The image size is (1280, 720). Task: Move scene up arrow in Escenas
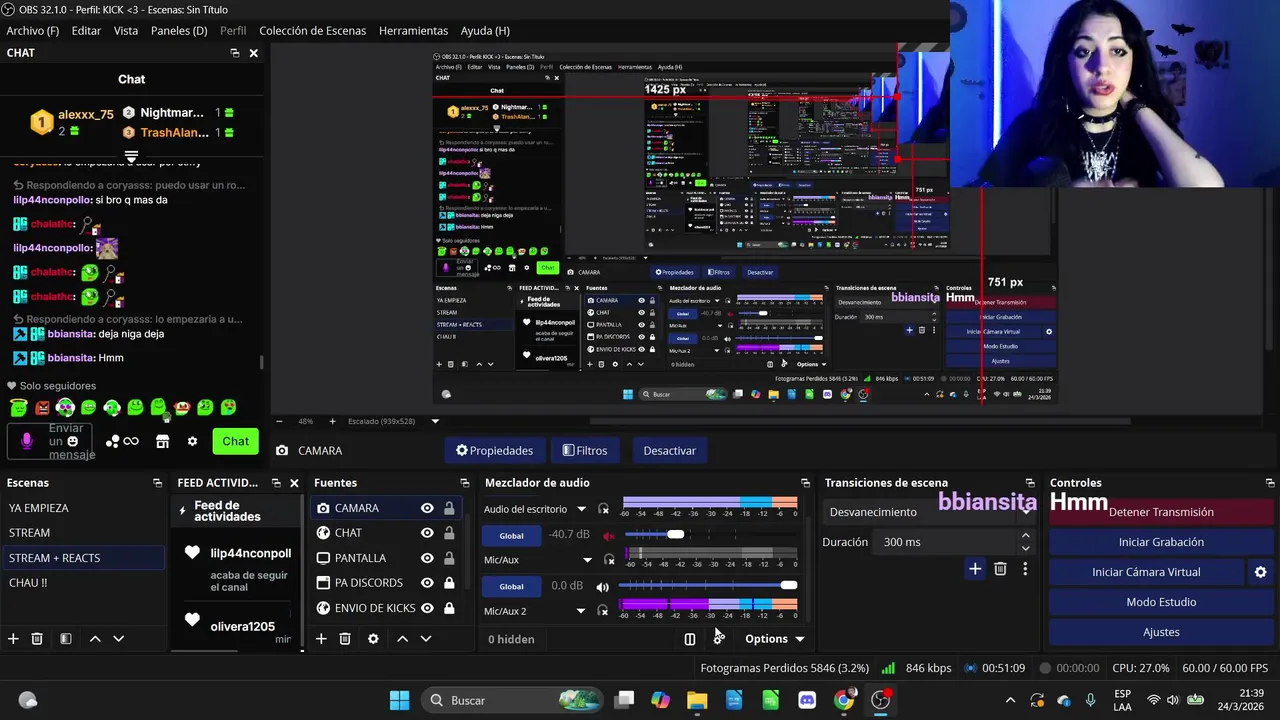click(95, 639)
